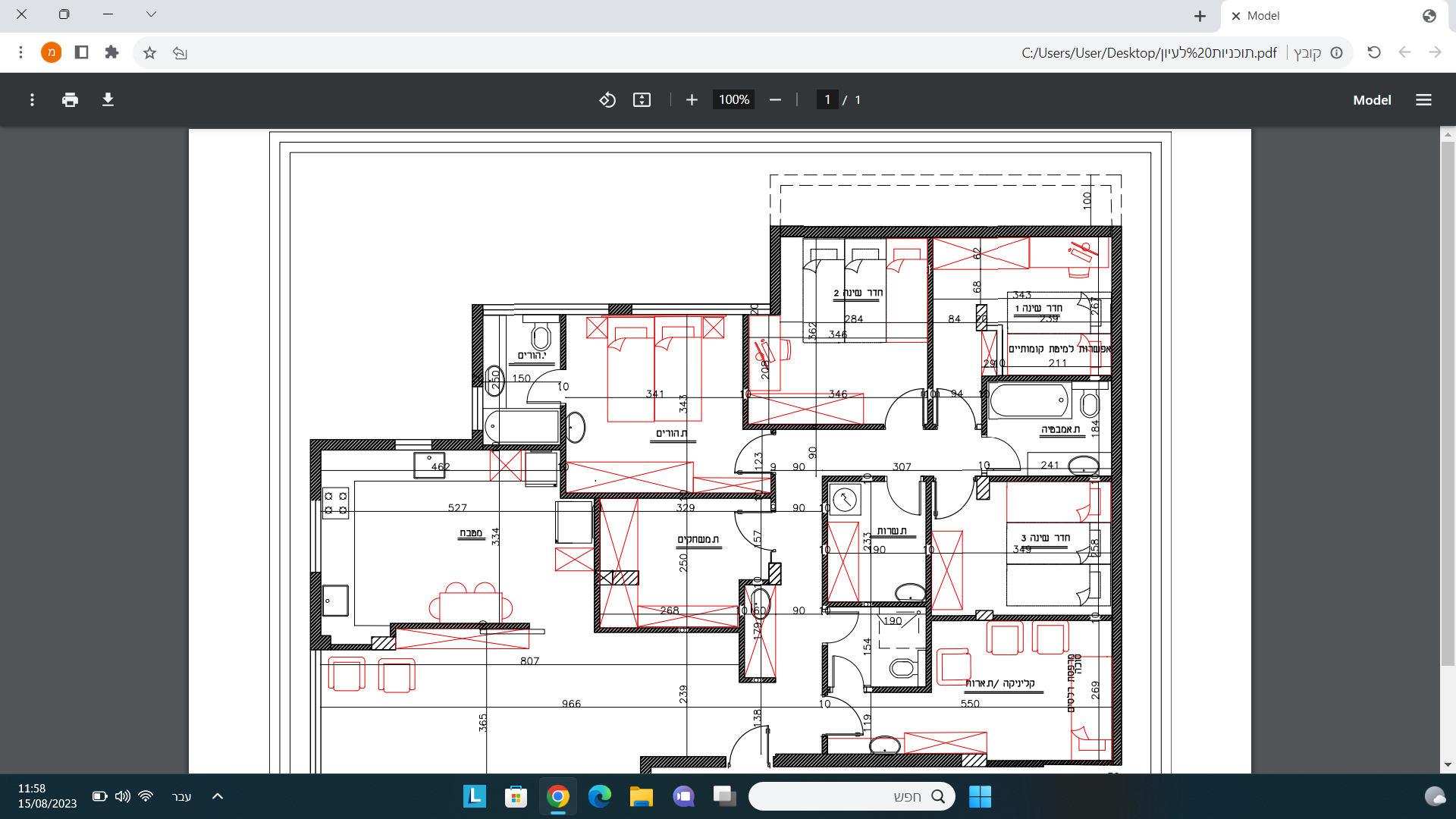Bookmark this page with star icon
This screenshot has width=1456, height=819.
(149, 53)
